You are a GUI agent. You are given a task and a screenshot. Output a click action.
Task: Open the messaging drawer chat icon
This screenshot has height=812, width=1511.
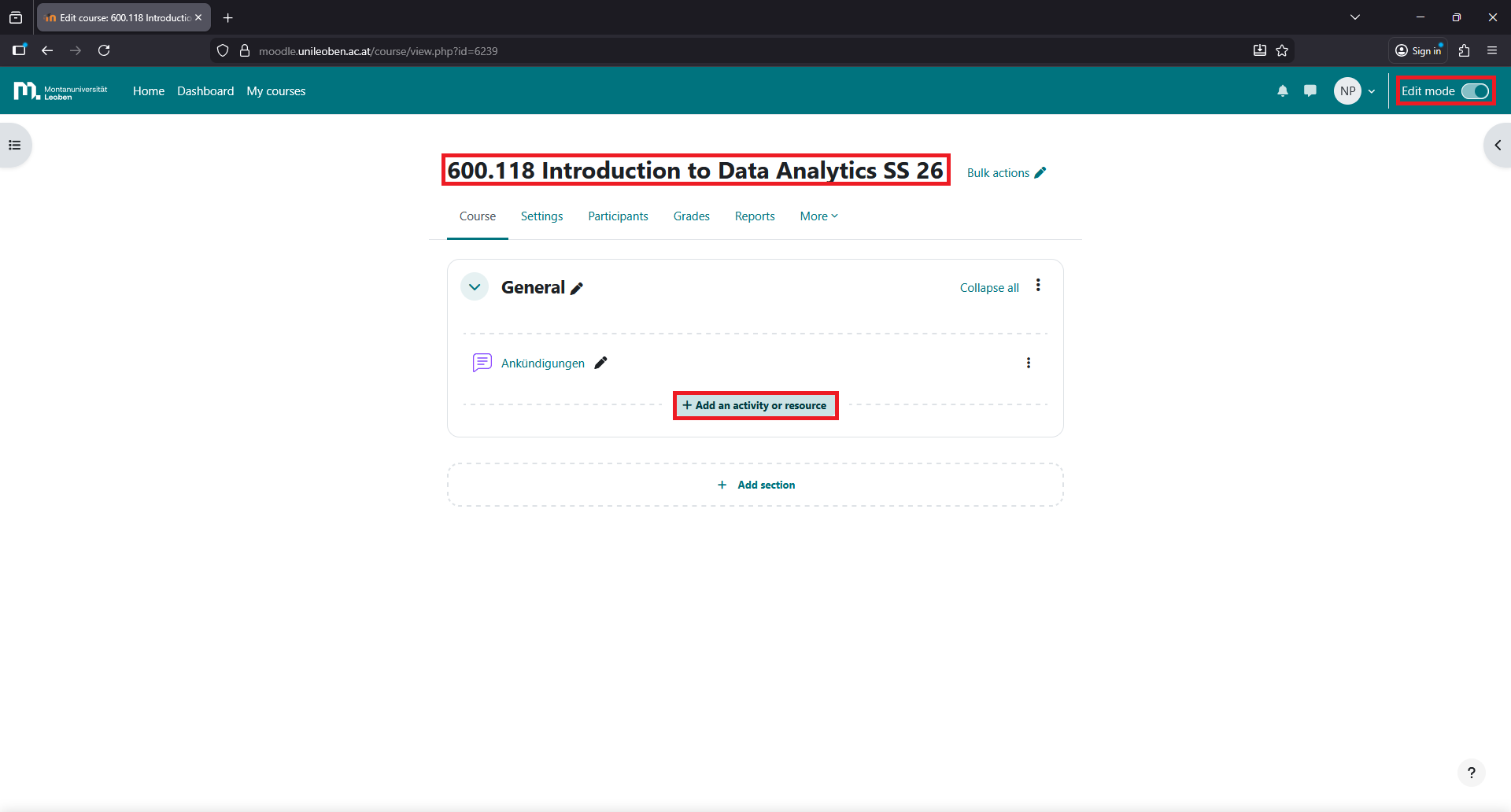coord(1310,91)
